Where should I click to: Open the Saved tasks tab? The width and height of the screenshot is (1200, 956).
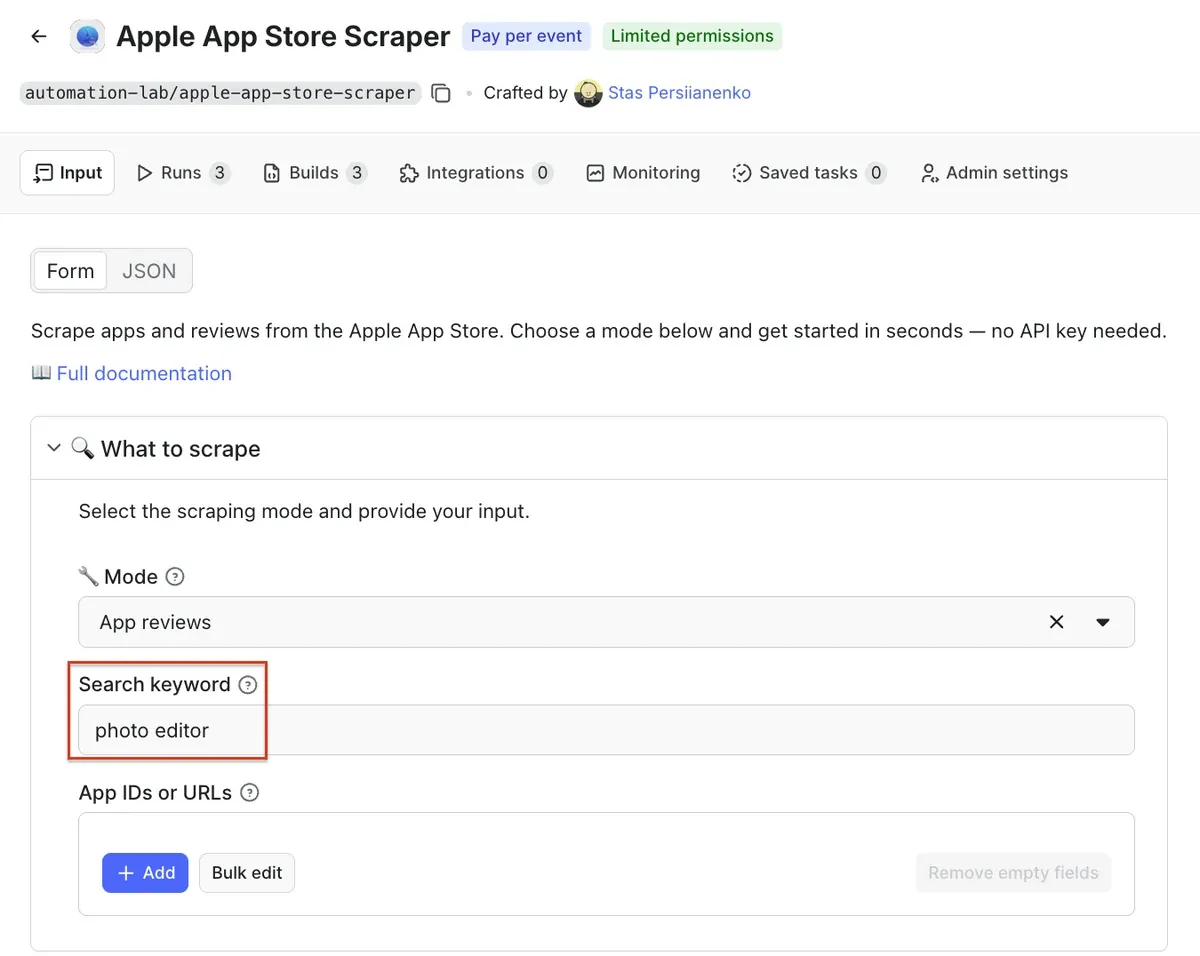pos(808,173)
